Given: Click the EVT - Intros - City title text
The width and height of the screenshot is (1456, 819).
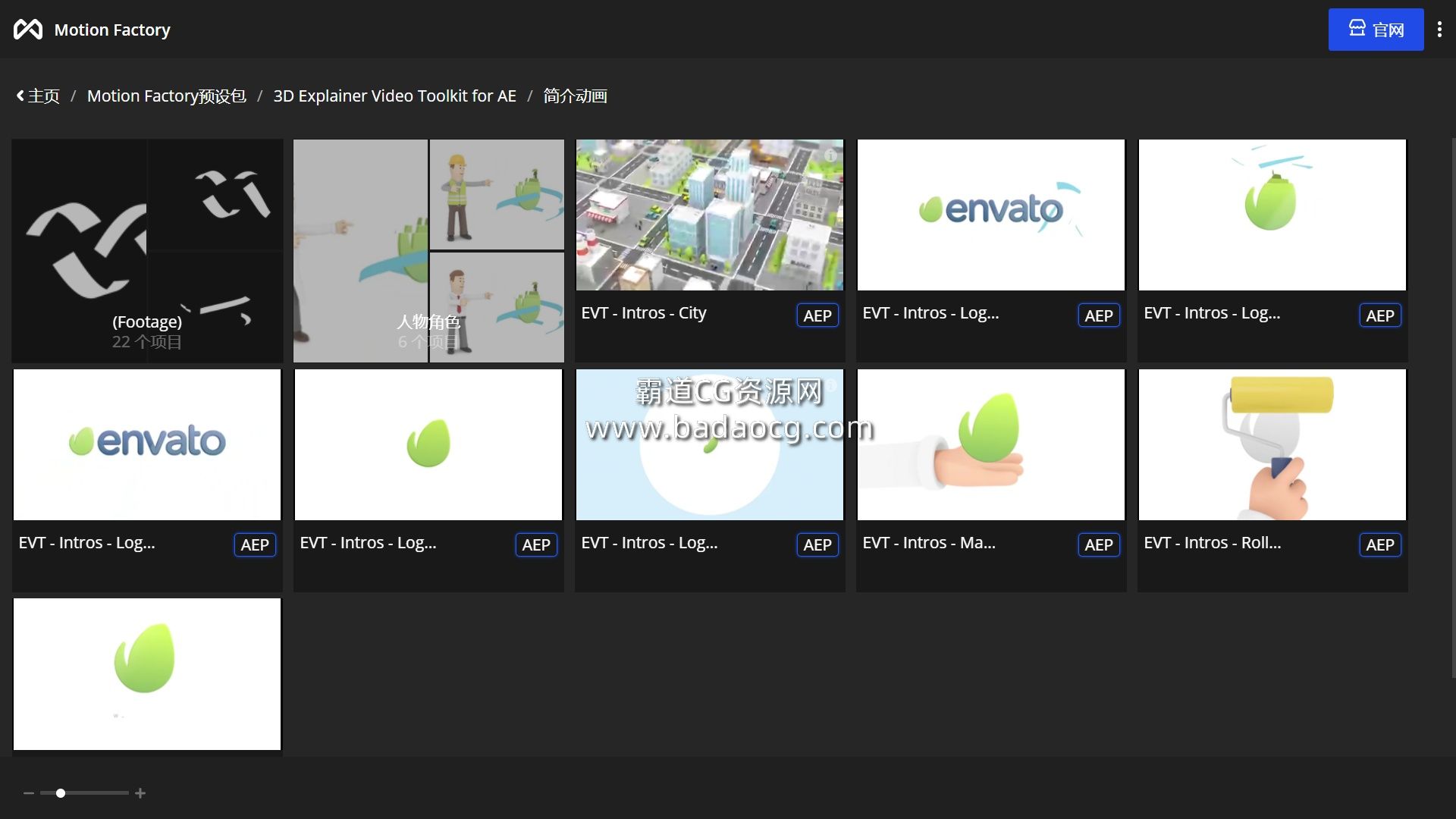Looking at the screenshot, I should pos(643,313).
